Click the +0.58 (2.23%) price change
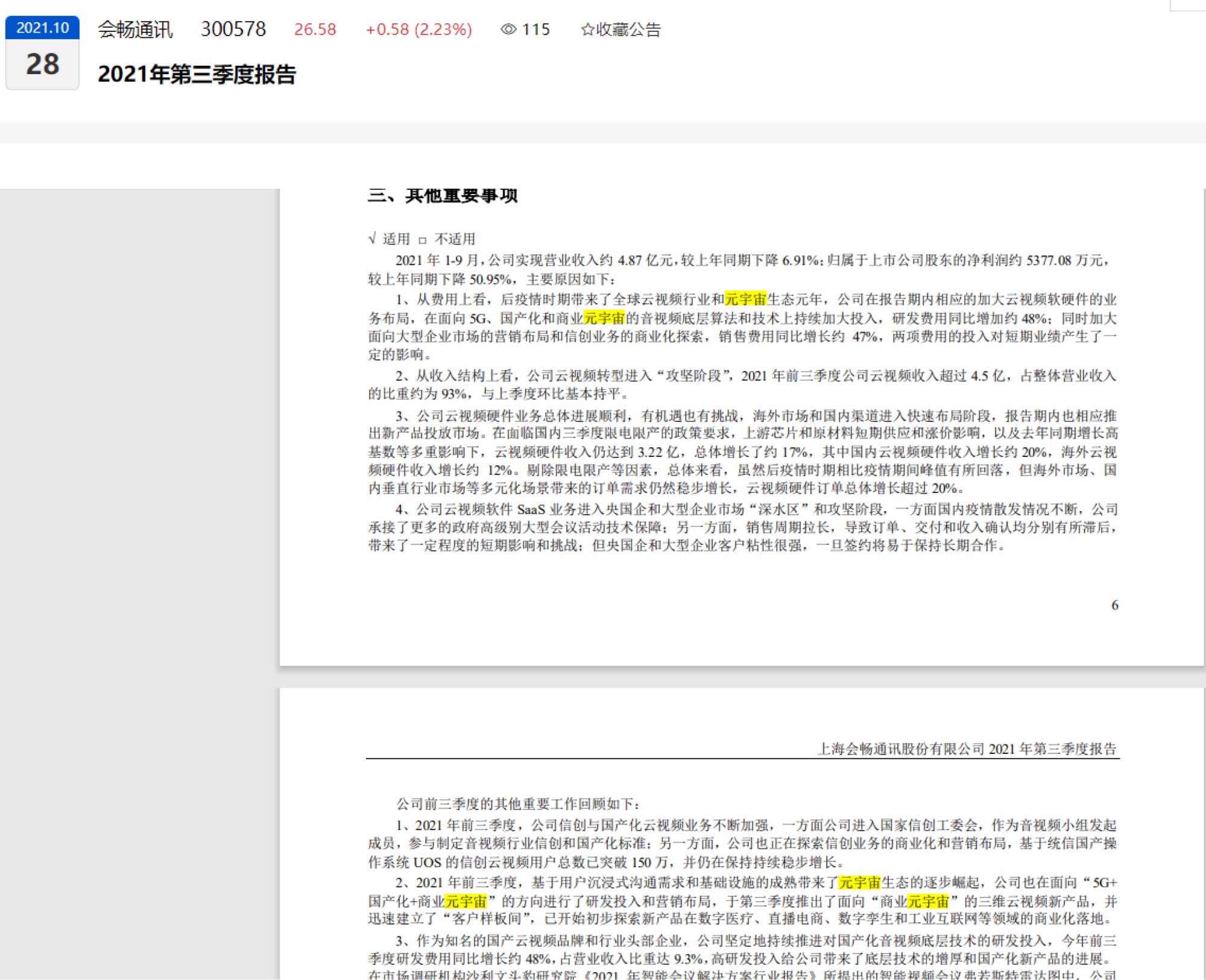This screenshot has height=980, width=1206. coord(418,29)
